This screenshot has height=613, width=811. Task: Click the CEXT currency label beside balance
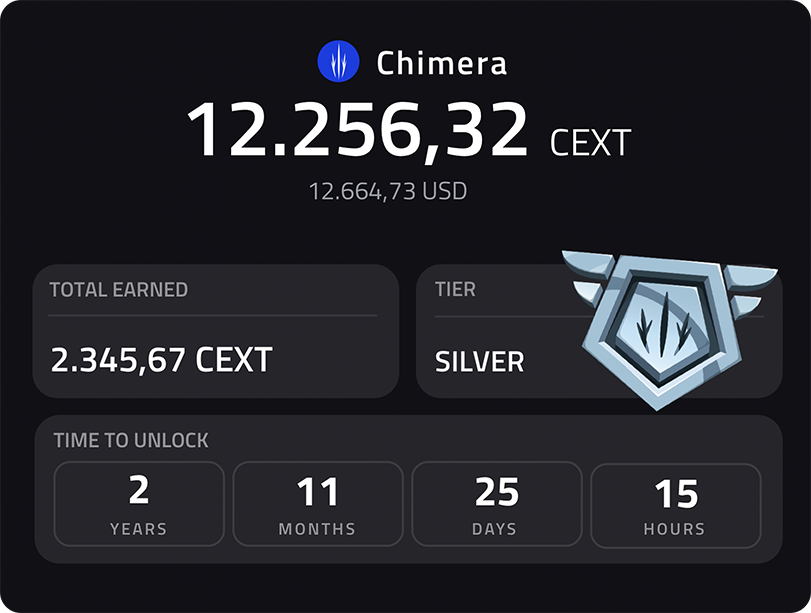click(590, 143)
